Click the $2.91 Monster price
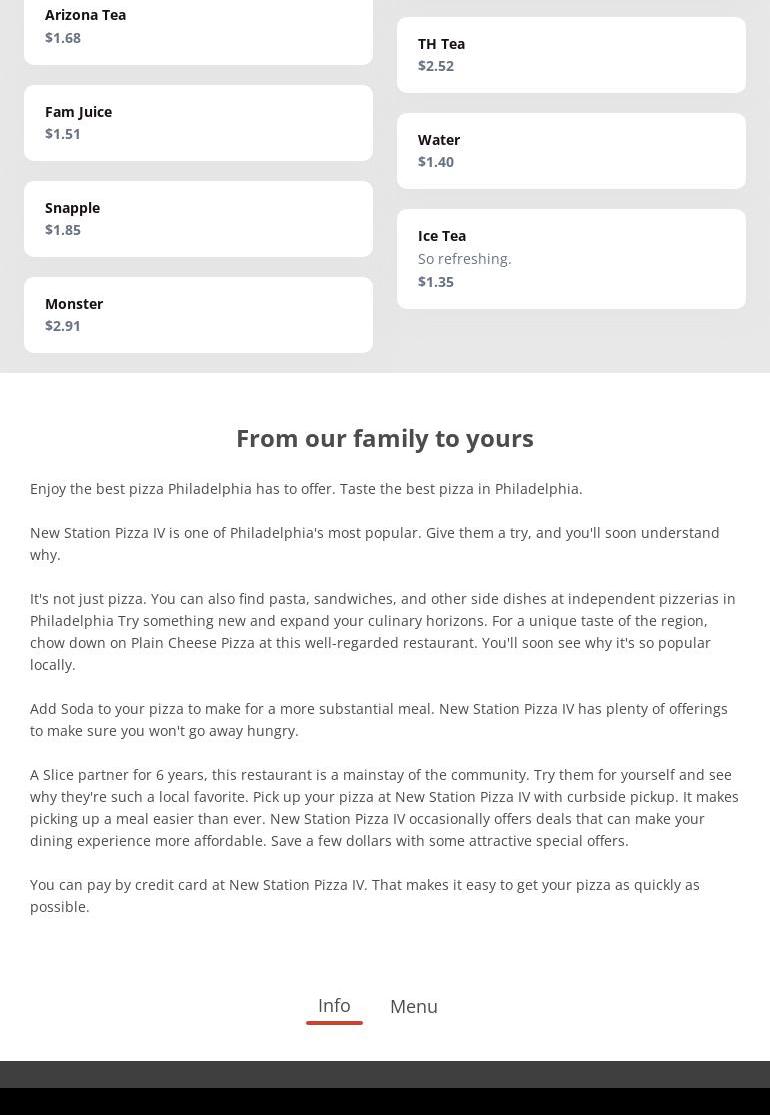Image resolution: width=770 pixels, height=1115 pixels. pos(63,326)
